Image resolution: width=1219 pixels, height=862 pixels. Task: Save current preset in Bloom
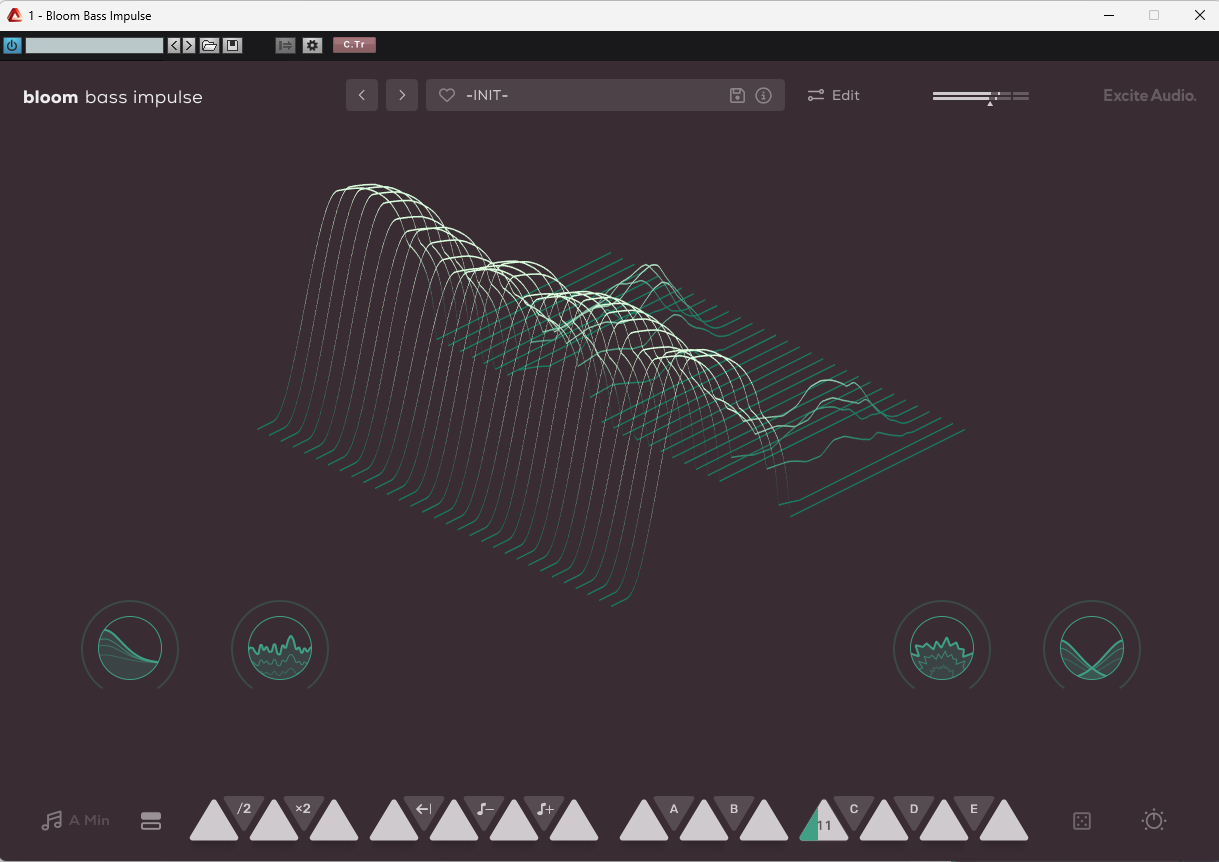(737, 95)
